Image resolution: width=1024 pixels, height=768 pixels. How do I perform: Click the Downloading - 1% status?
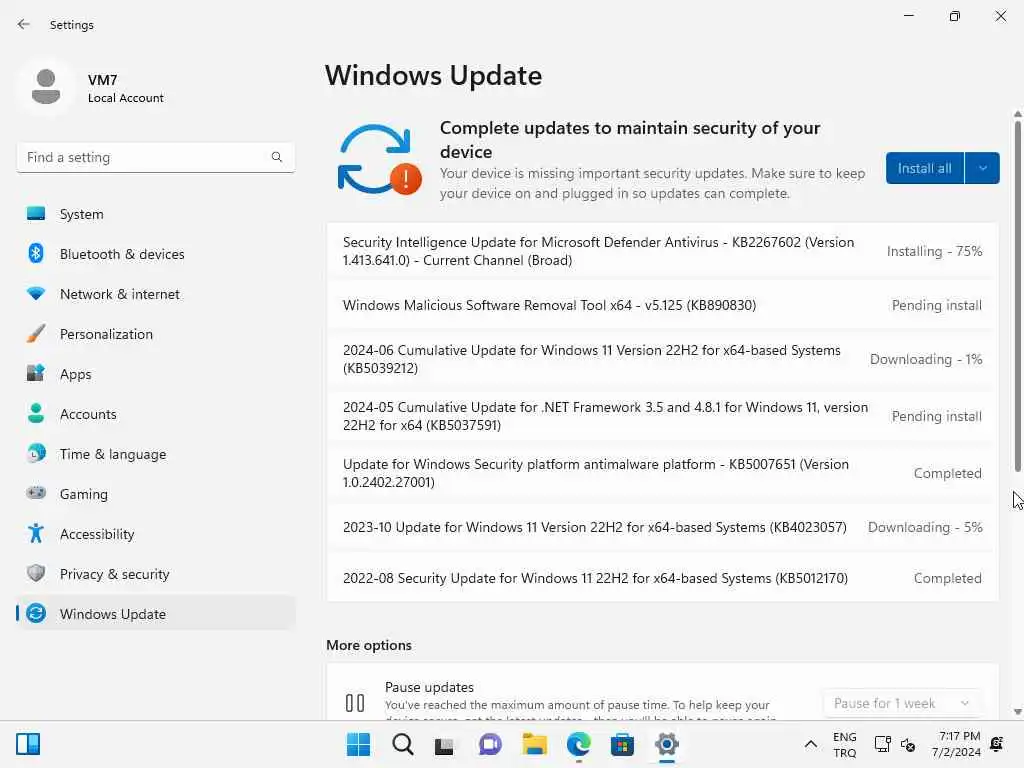click(925, 359)
